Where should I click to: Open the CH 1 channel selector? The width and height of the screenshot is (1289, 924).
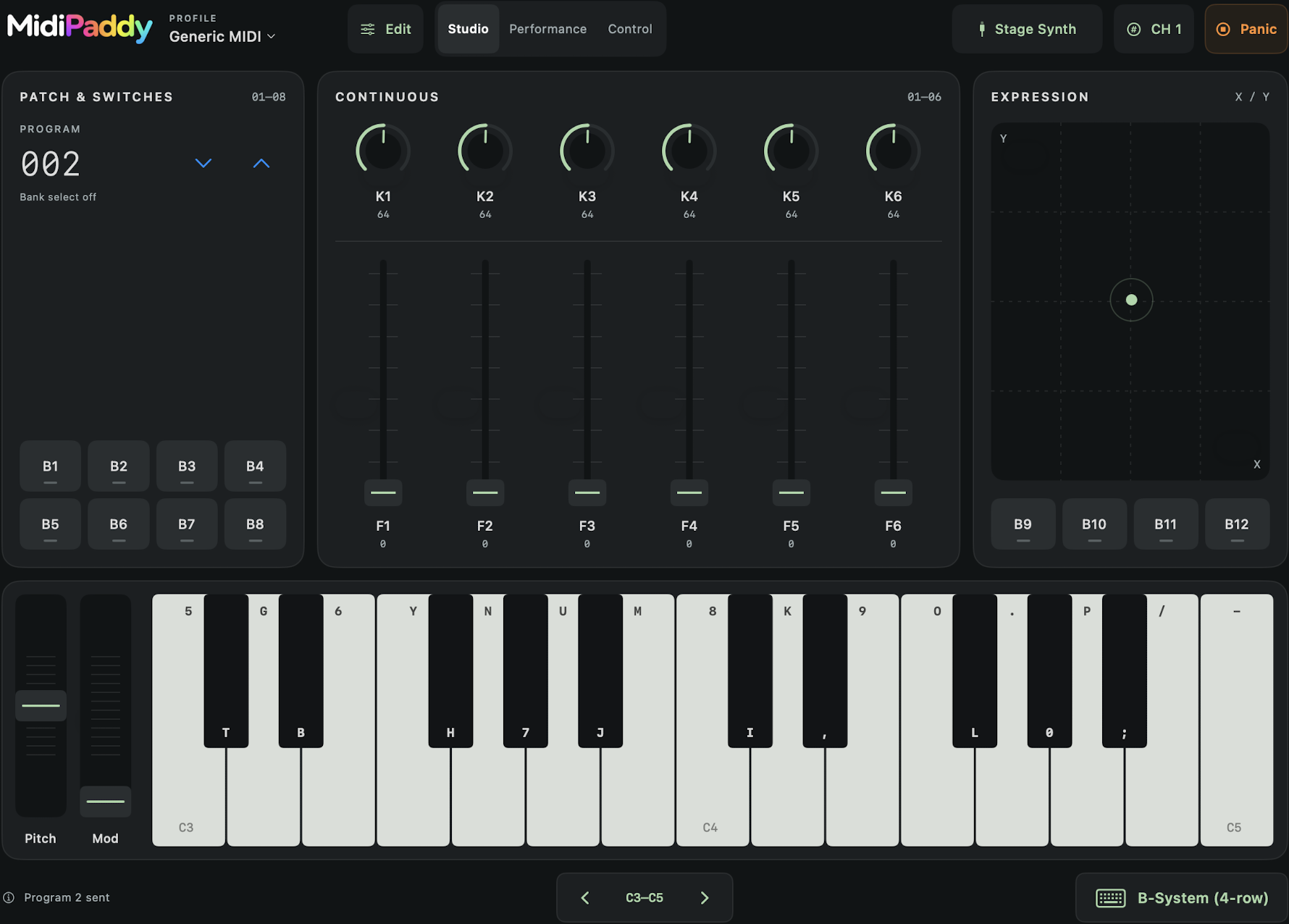[1154, 29]
